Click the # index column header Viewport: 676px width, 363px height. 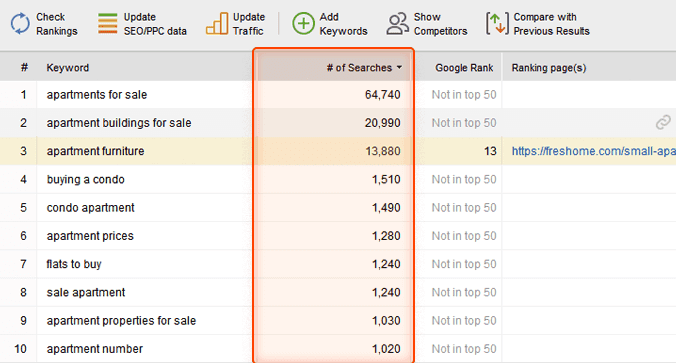click(x=24, y=68)
